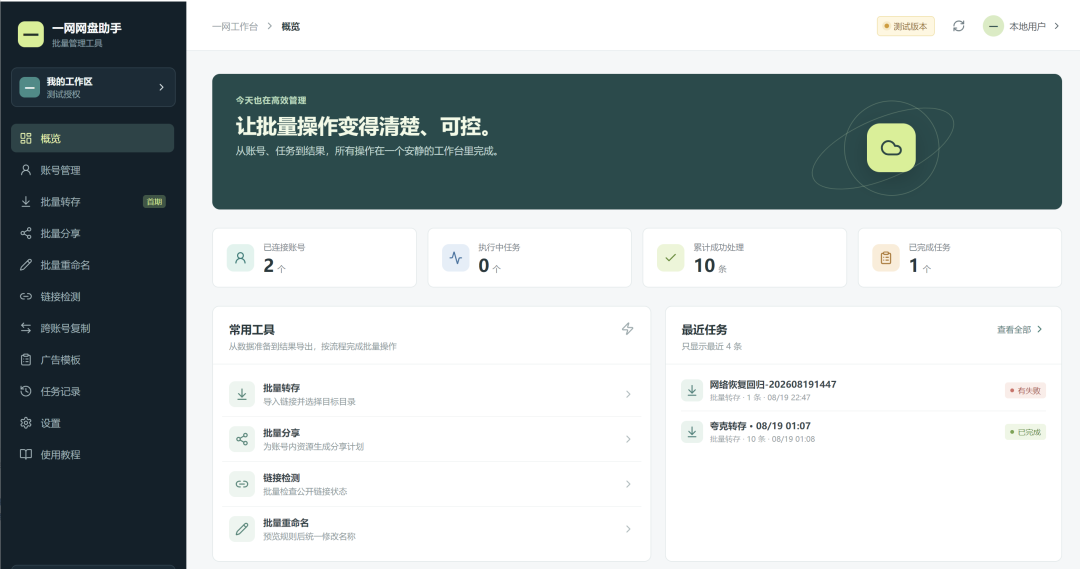
Task: Click 一网工作台 in the breadcrumb
Action: (x=235, y=27)
